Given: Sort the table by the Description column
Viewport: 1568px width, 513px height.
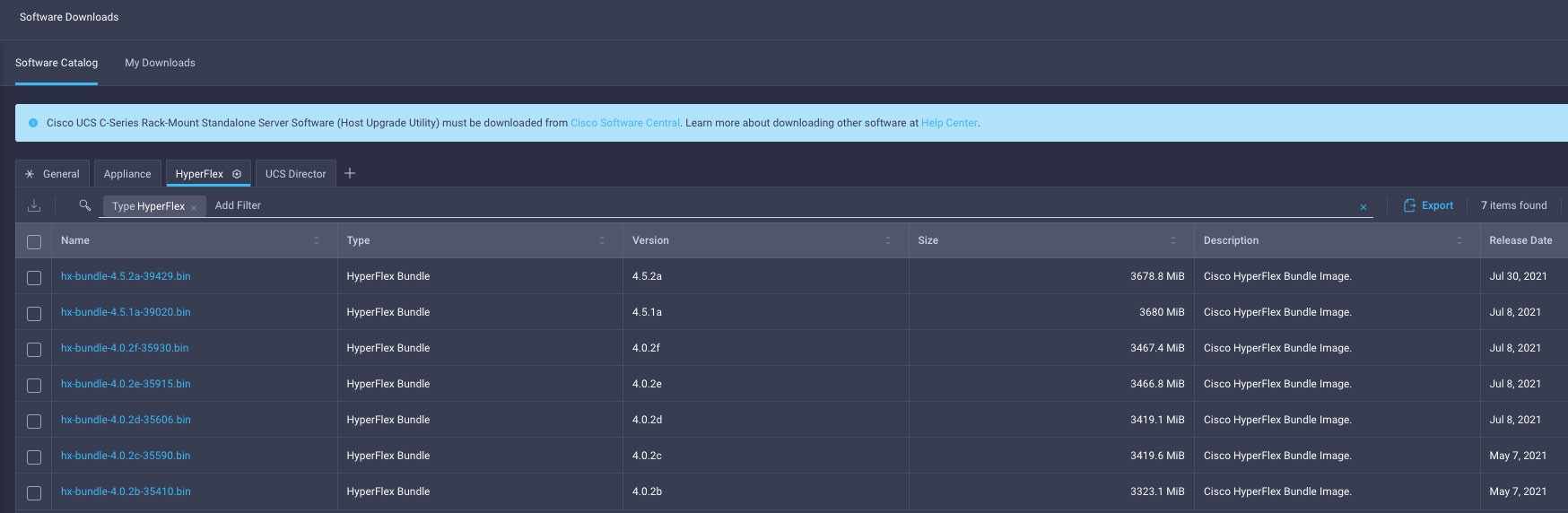Looking at the screenshot, I should tap(1459, 240).
